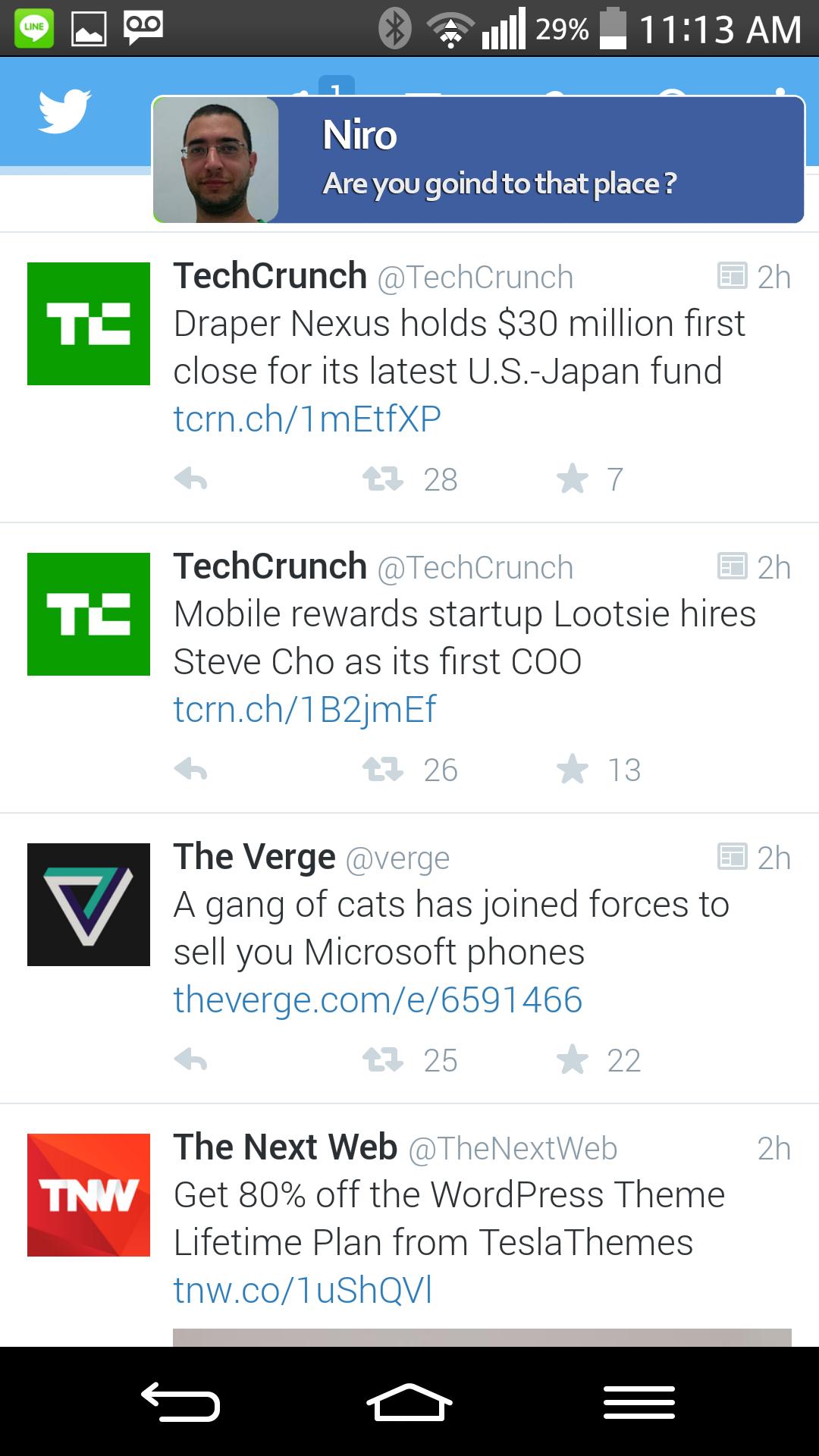Open Niro's chat message notification
The height and width of the screenshot is (1456, 819).
point(478,160)
